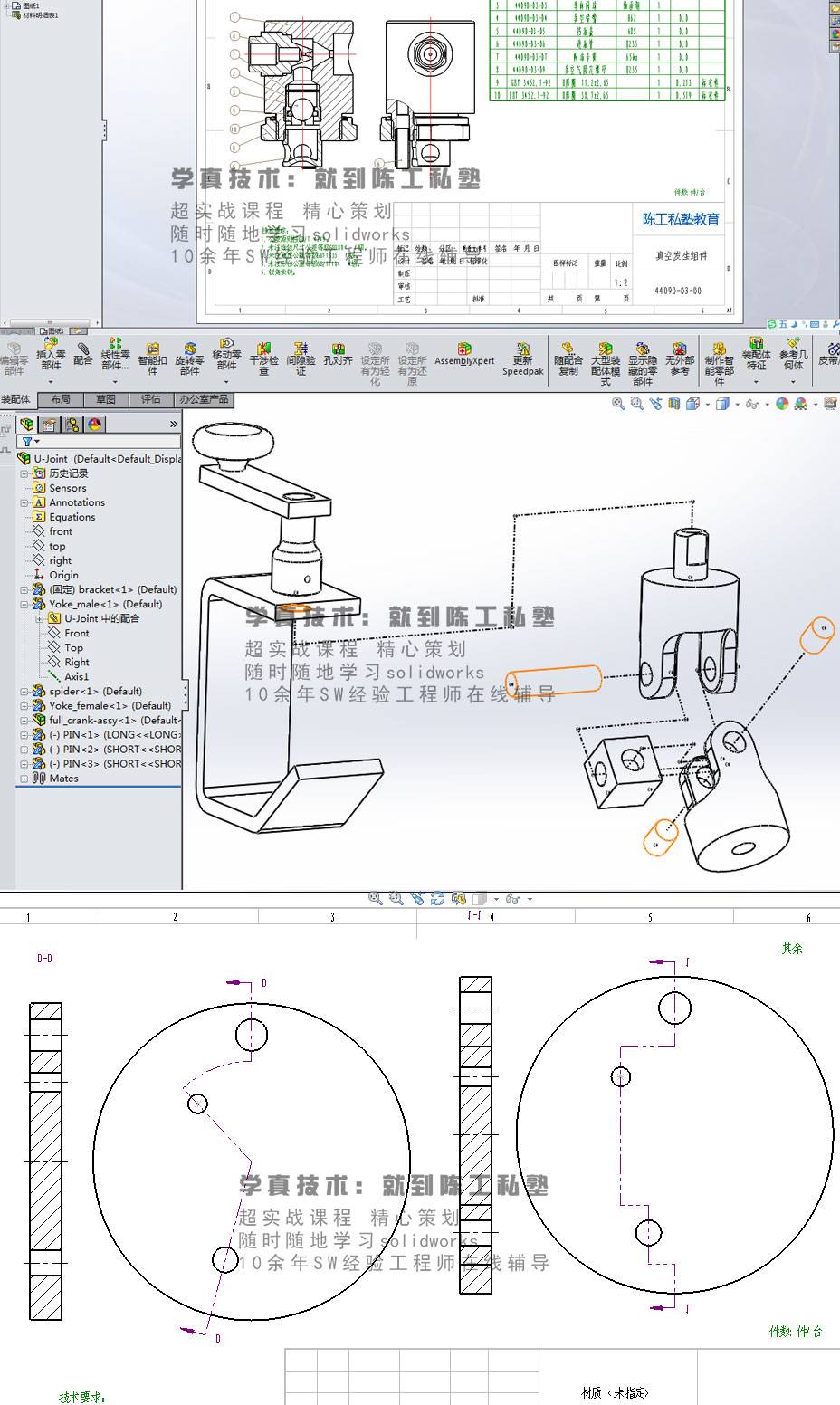
Task: Expand the Mates folder in tree
Action: [x=25, y=779]
